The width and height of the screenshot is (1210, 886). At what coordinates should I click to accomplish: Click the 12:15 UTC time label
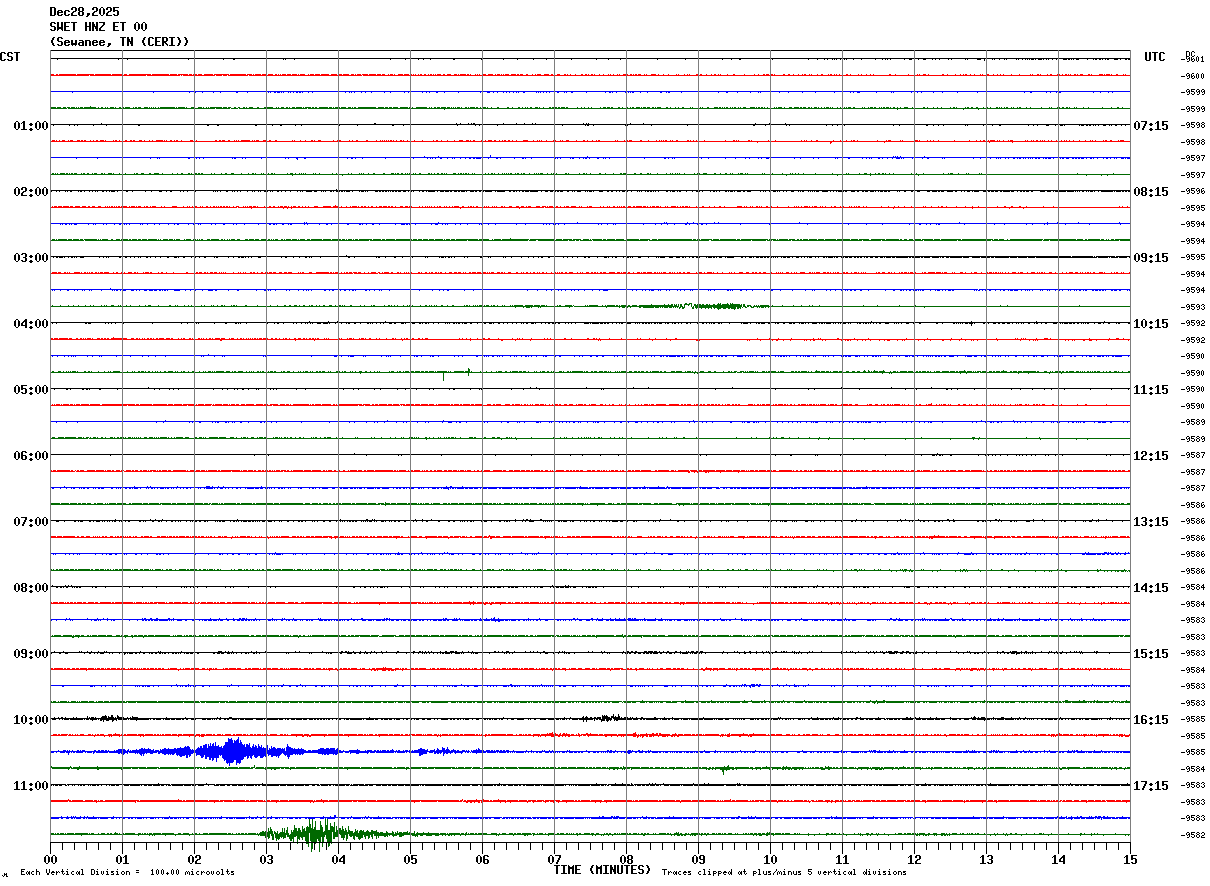click(1151, 455)
